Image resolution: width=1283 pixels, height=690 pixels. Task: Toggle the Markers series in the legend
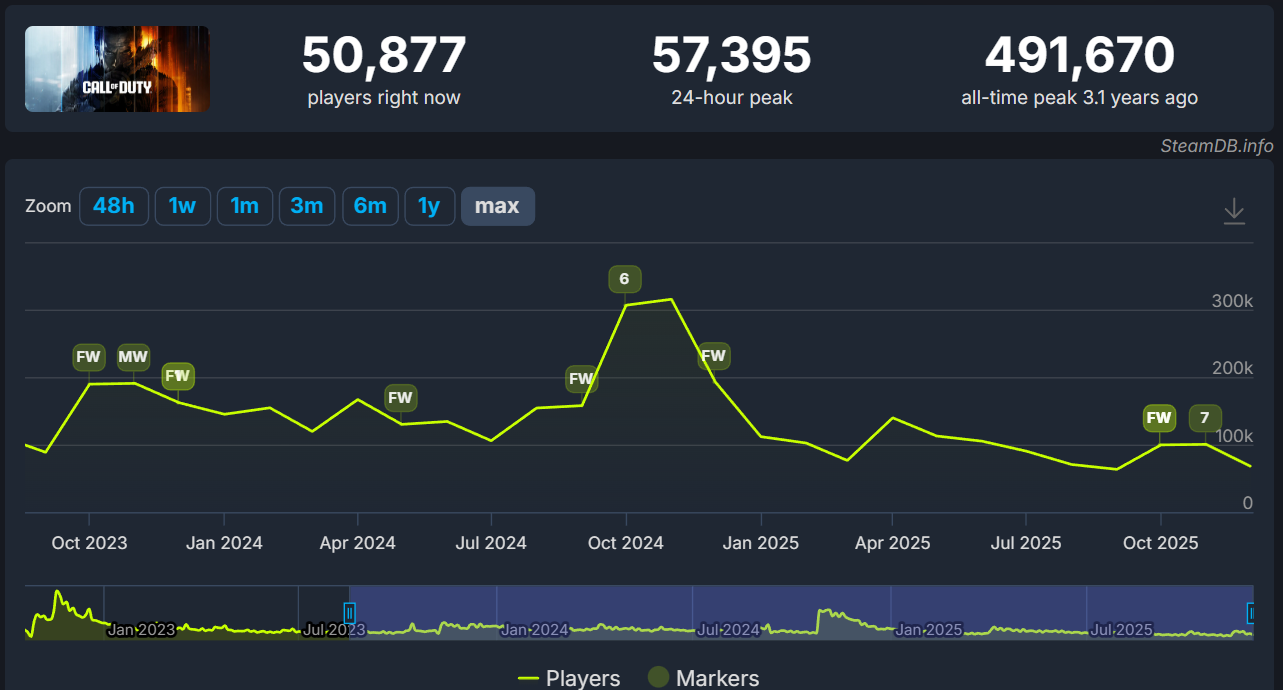[704, 678]
